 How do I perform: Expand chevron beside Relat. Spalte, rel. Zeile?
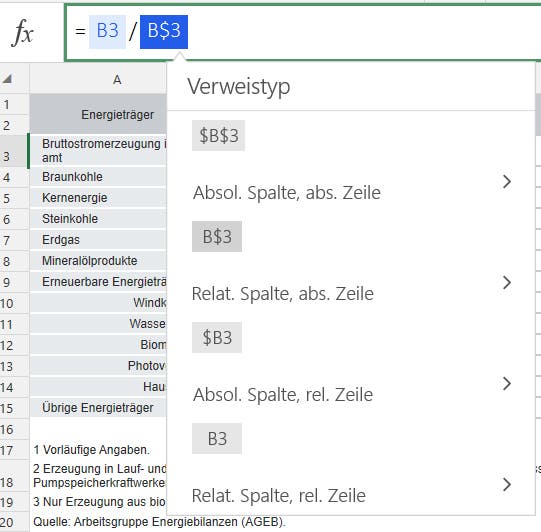506,484
